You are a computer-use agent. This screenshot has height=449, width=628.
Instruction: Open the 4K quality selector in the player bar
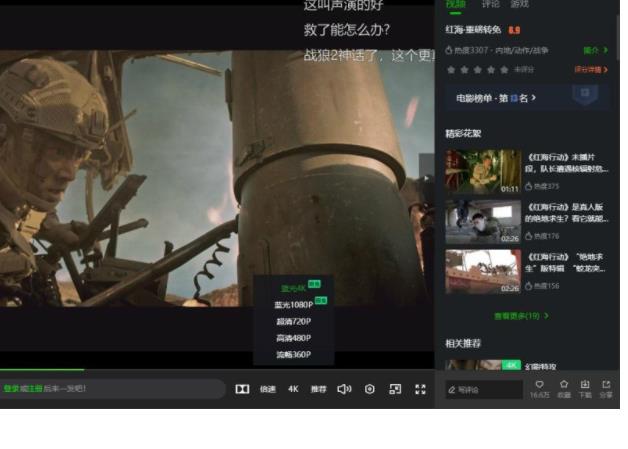[x=293, y=389]
